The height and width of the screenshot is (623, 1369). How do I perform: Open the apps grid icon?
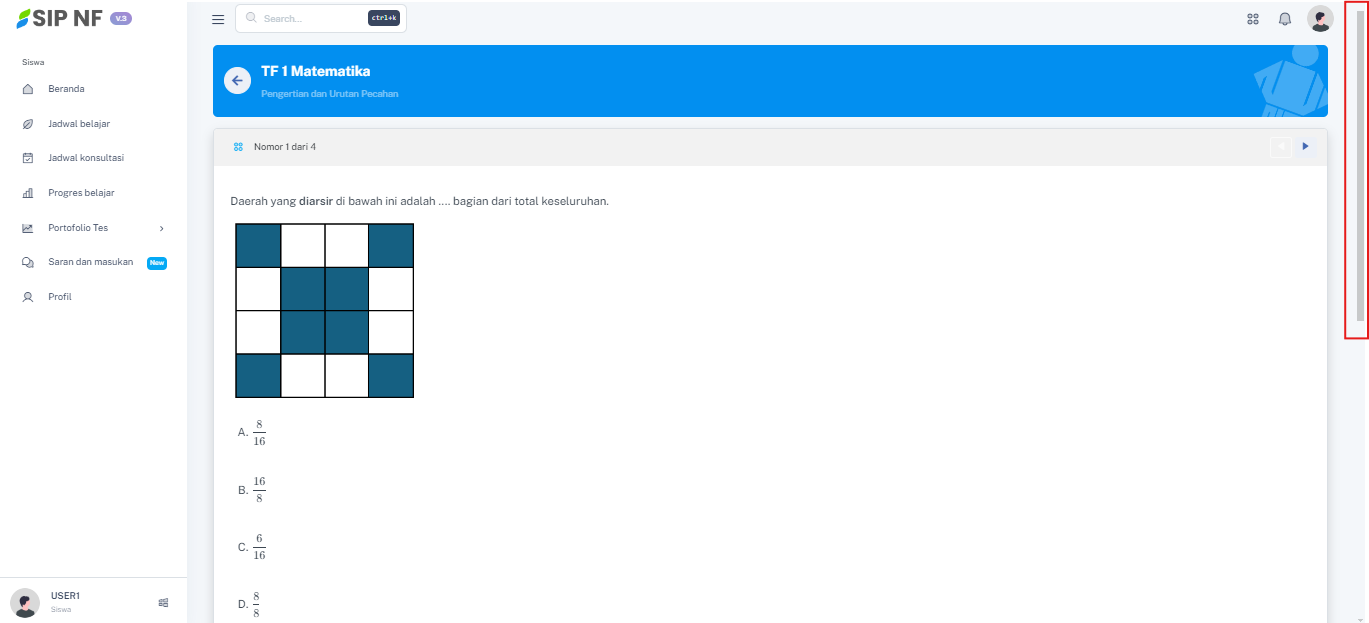point(1253,19)
